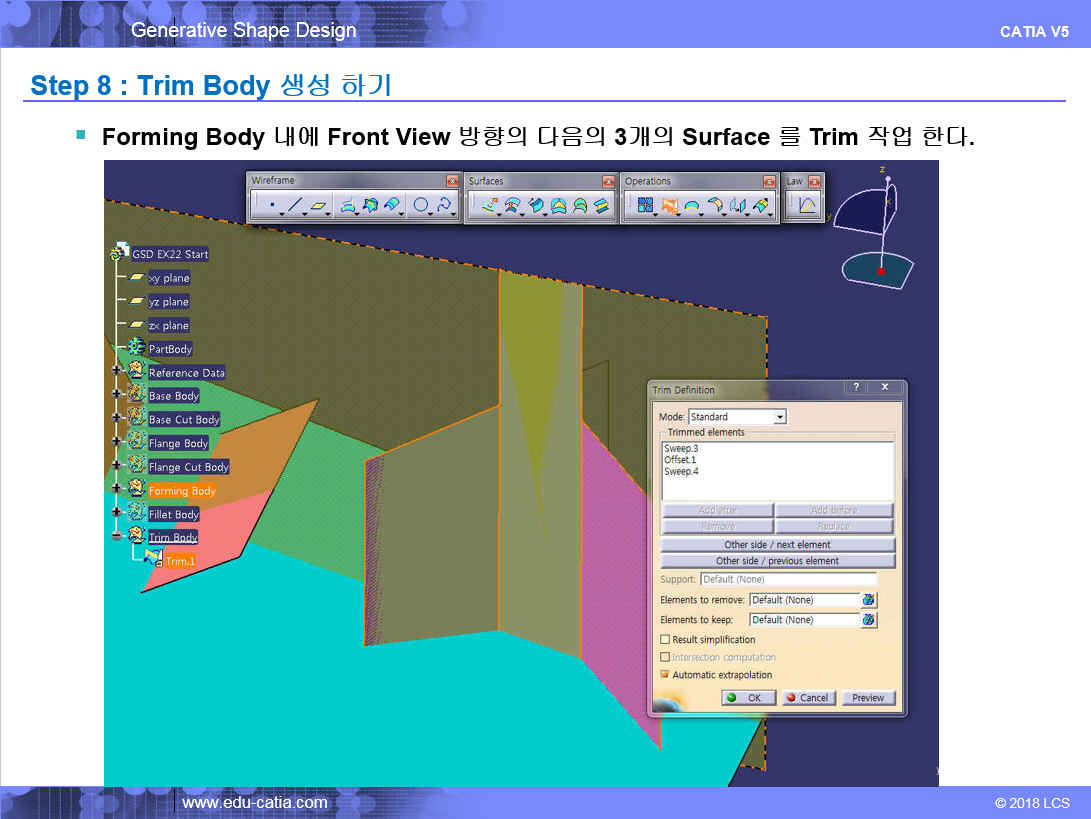The image size is (1091, 819).
Task: Click the Elements to keep input field
Action: [804, 620]
